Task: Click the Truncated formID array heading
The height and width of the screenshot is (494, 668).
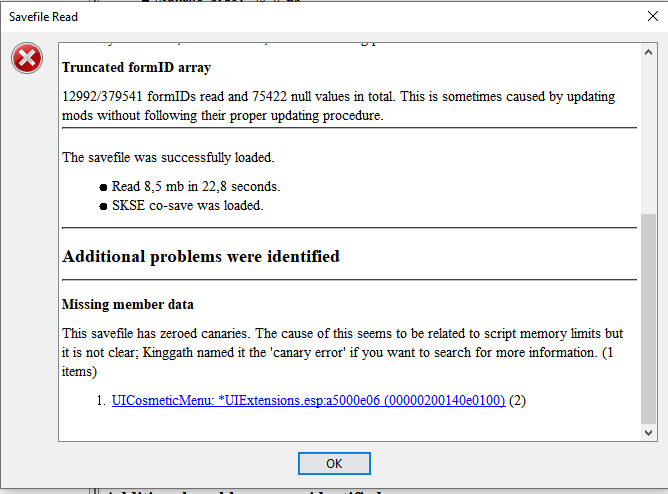Action: click(136, 67)
